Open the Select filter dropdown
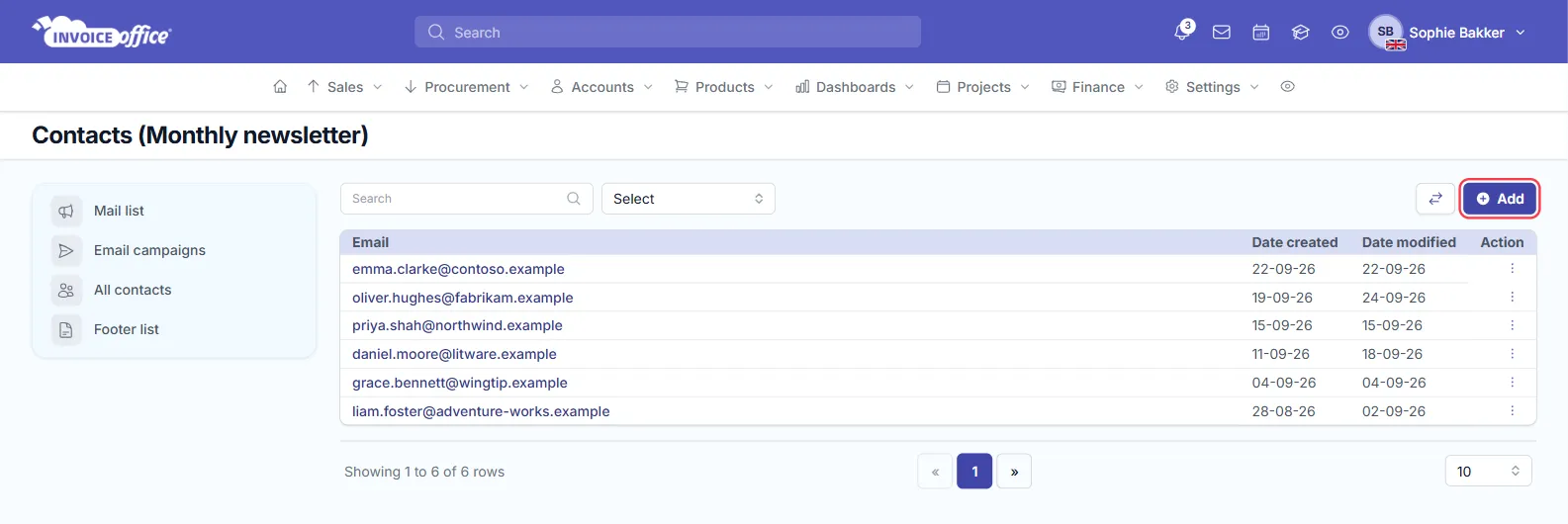Screen dimensions: 1568x524 point(689,199)
